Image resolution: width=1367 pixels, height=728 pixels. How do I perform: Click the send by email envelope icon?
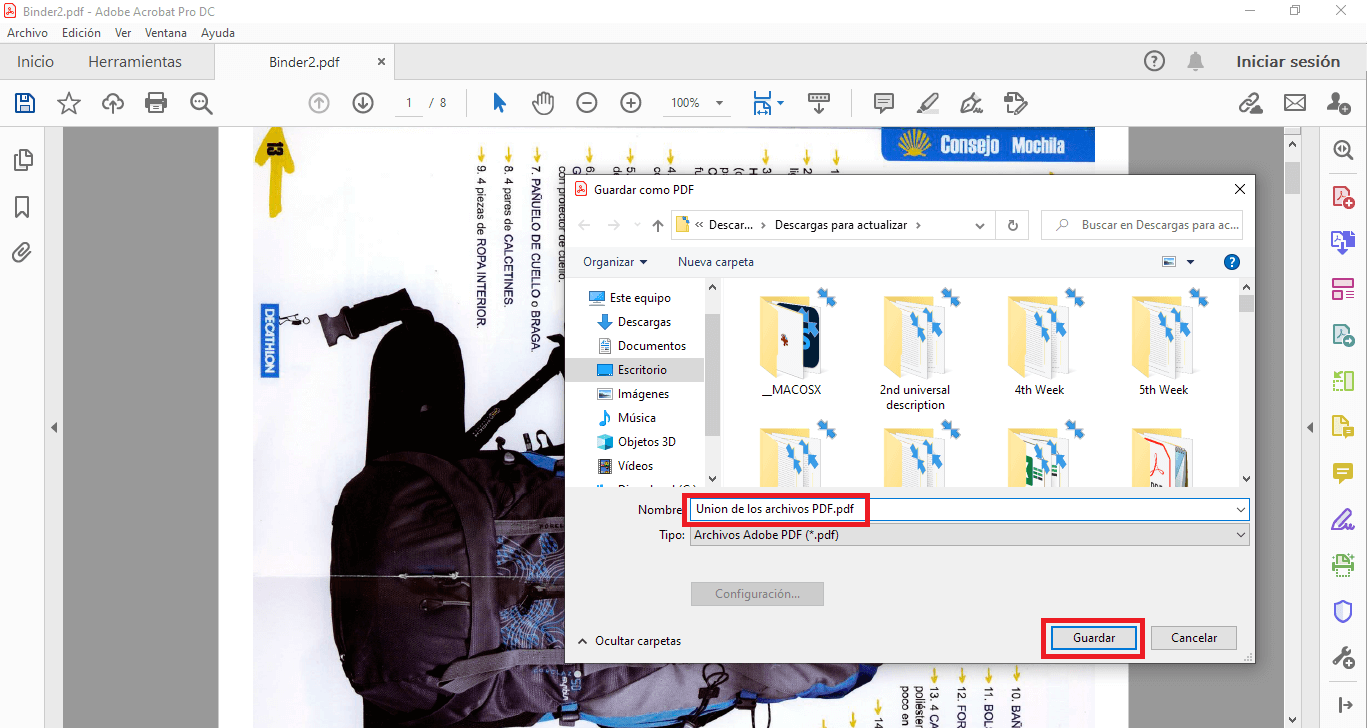point(1295,103)
